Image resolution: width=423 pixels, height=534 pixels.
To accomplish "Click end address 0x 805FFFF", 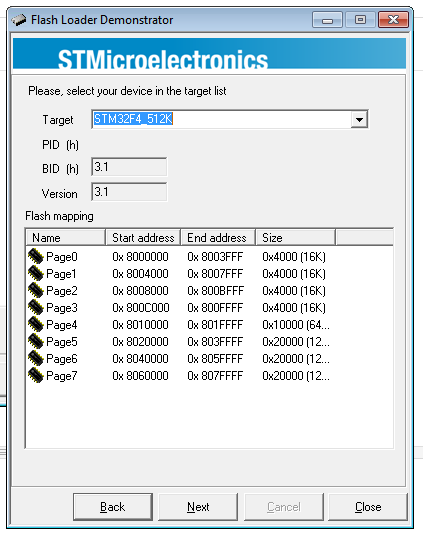I will coord(215,359).
